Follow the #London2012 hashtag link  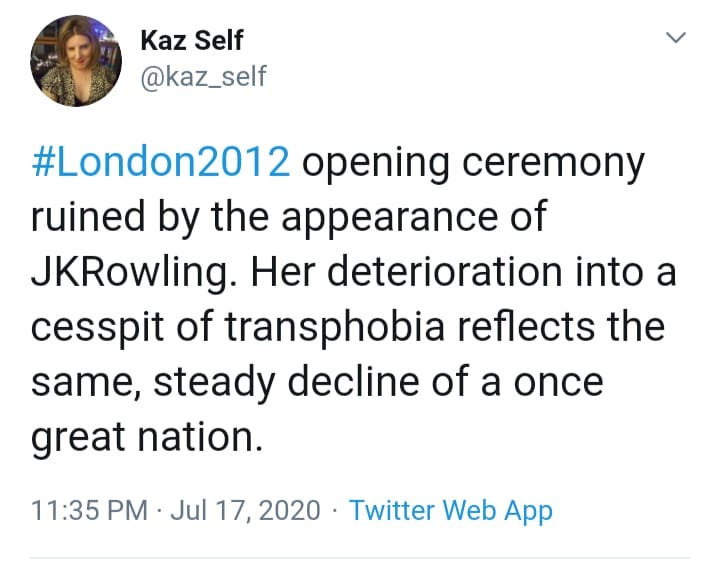coord(161,161)
